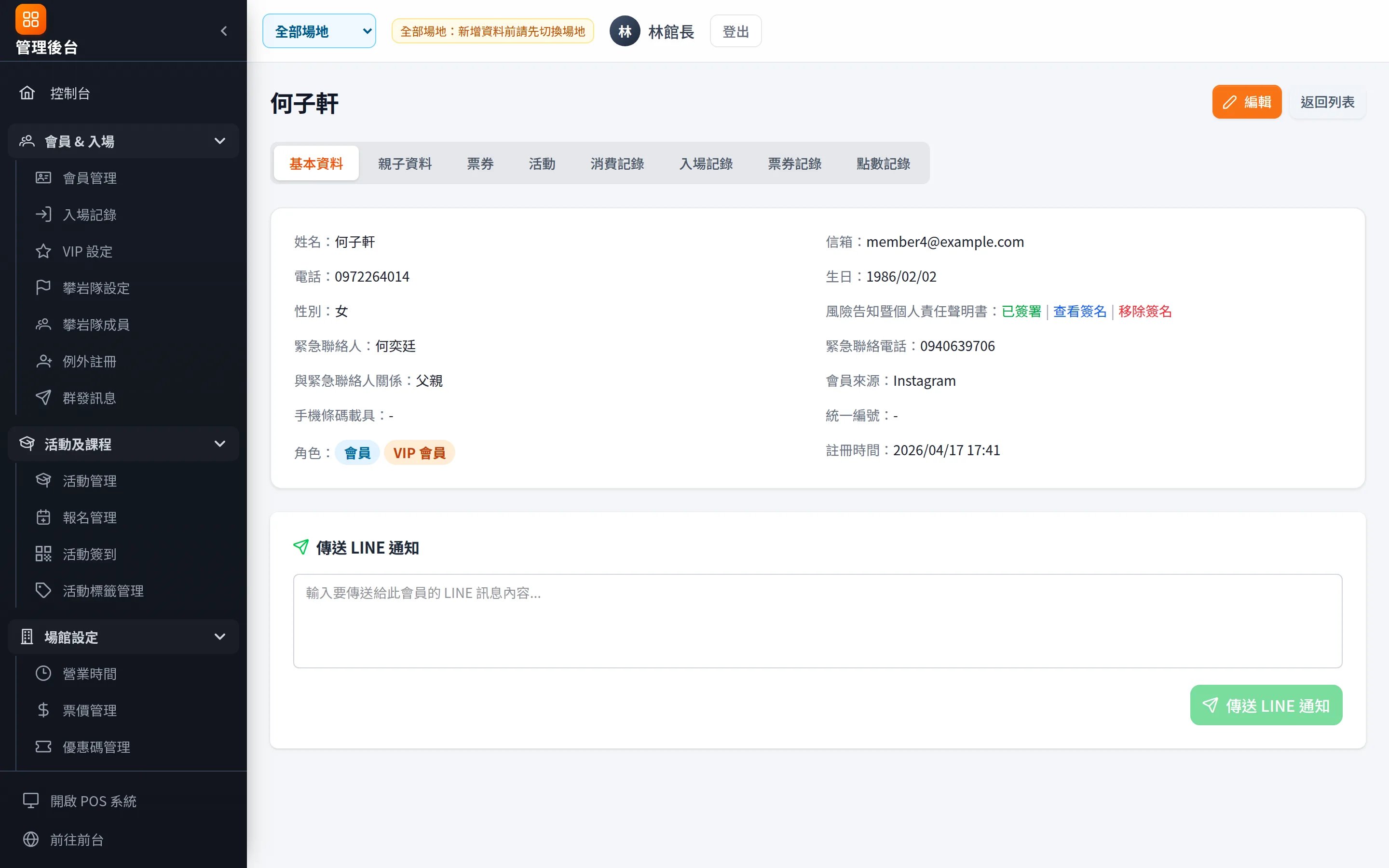Click the 返回列表 button

tap(1327, 102)
